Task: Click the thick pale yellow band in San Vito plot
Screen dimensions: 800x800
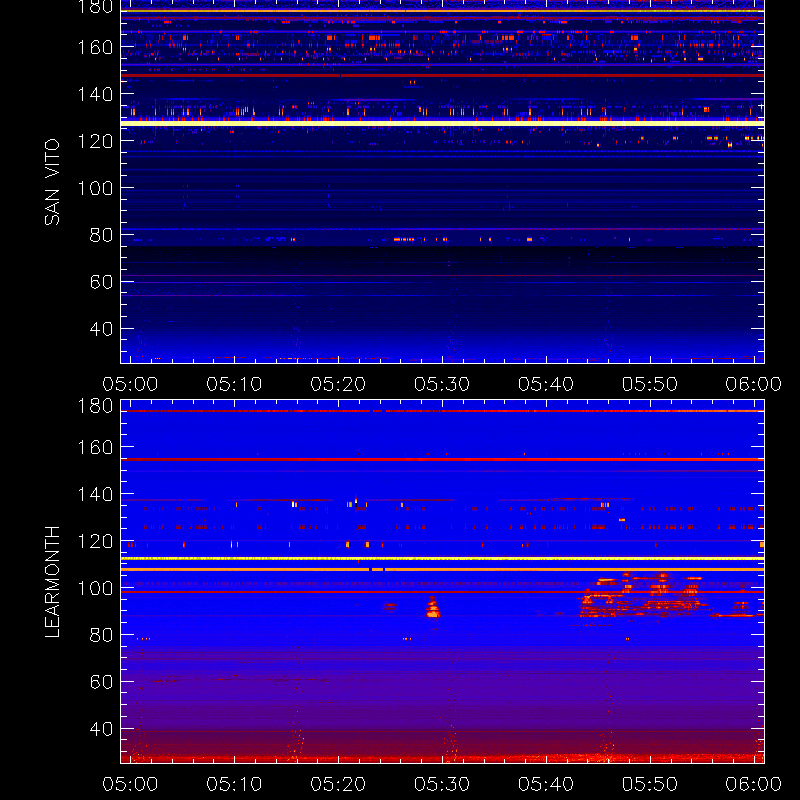Action: coord(442,123)
